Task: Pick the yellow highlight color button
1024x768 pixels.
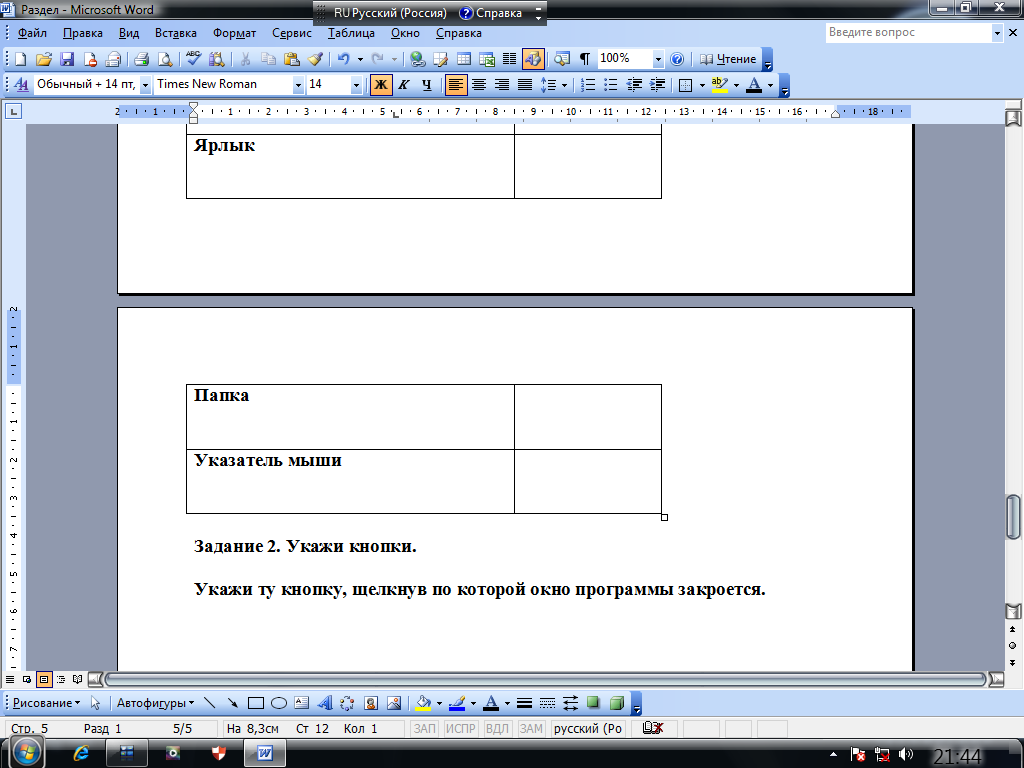Action: coord(719,84)
